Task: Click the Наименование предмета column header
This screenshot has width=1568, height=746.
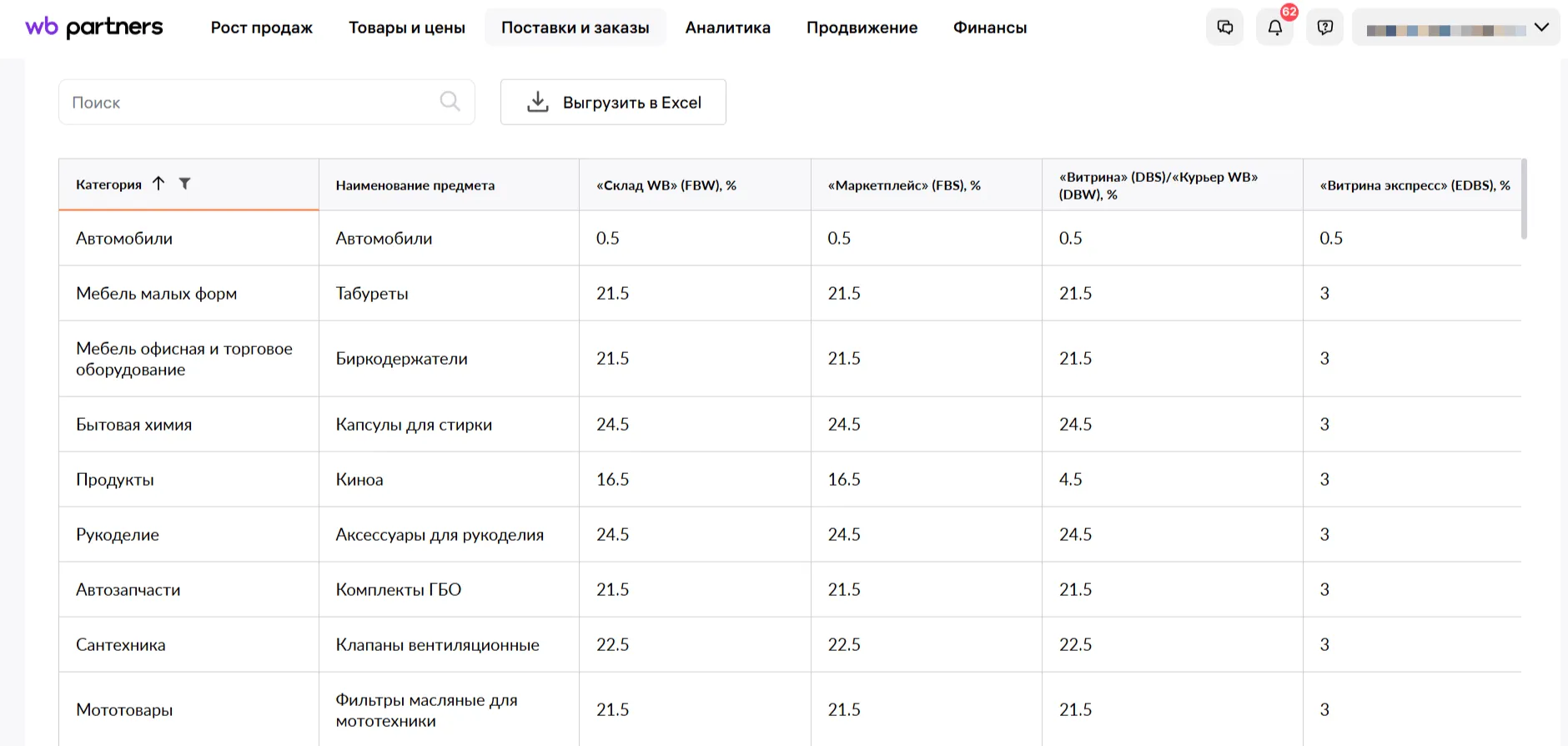Action: click(x=415, y=185)
